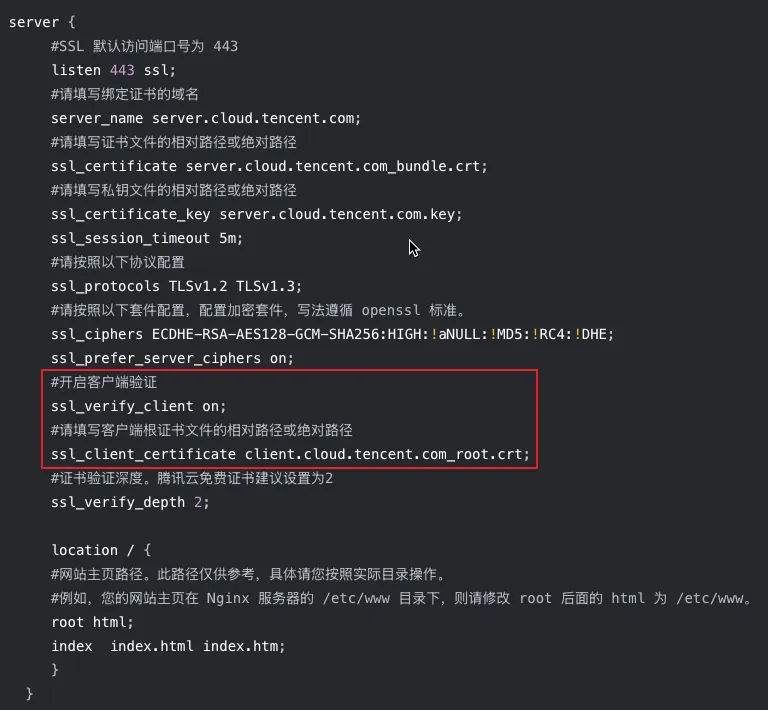Click the comment "#请按照以下协议配置"
The height and width of the screenshot is (710, 768).
point(118,262)
